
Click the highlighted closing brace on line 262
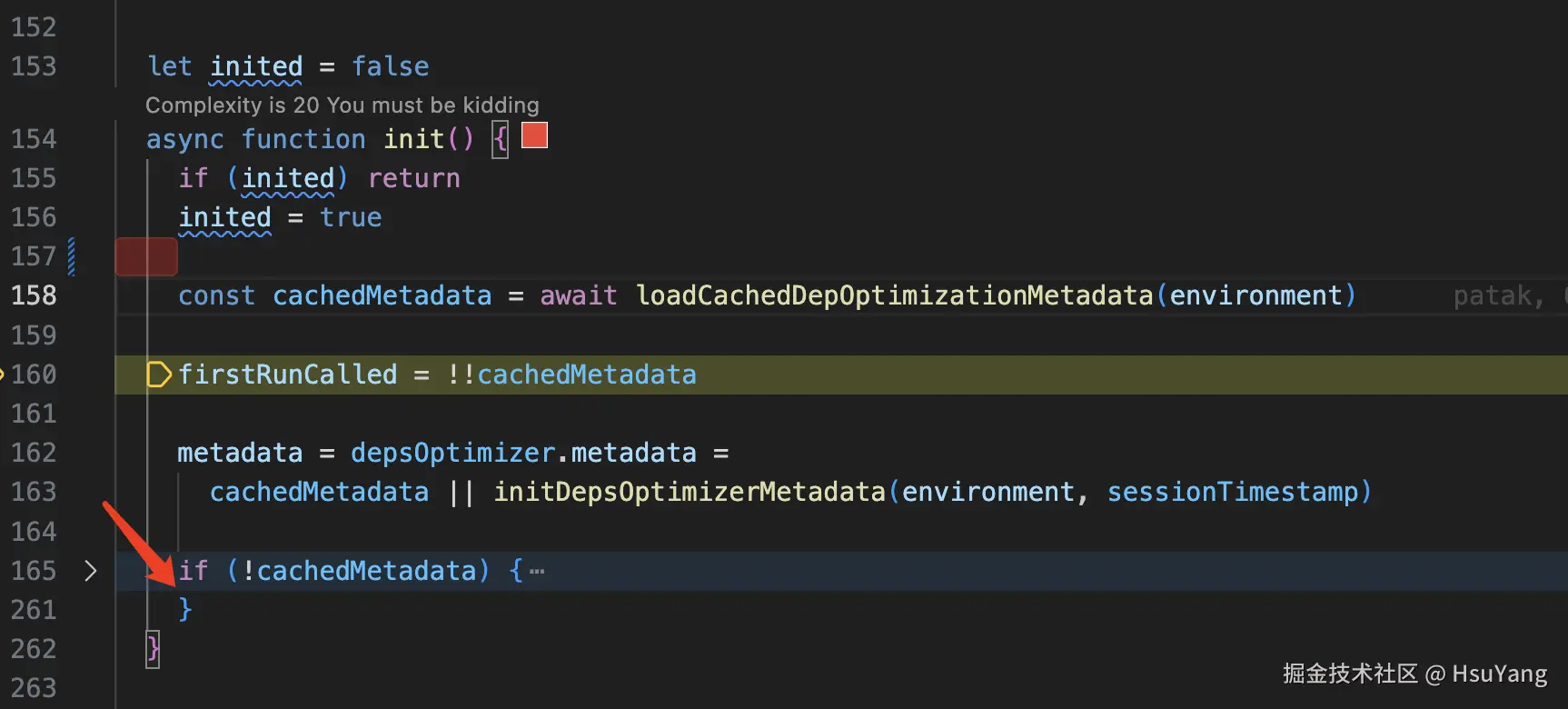pos(153,649)
